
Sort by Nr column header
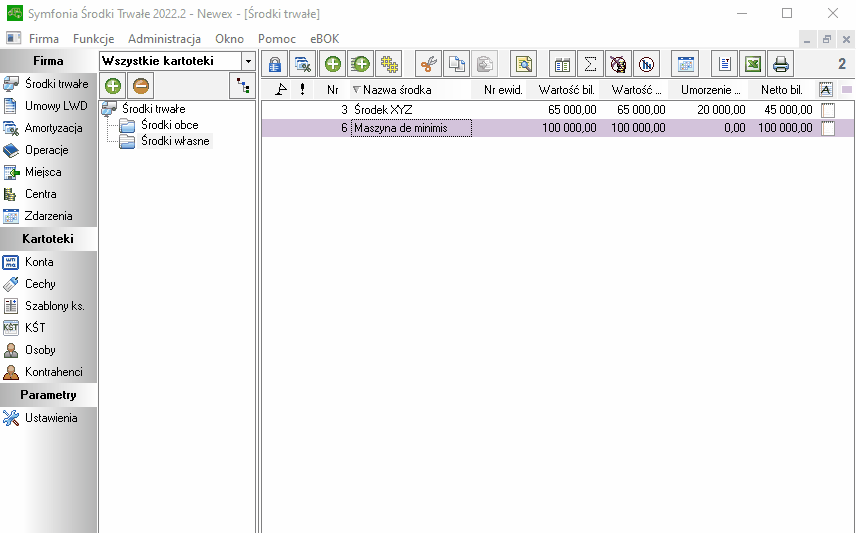tap(332, 90)
